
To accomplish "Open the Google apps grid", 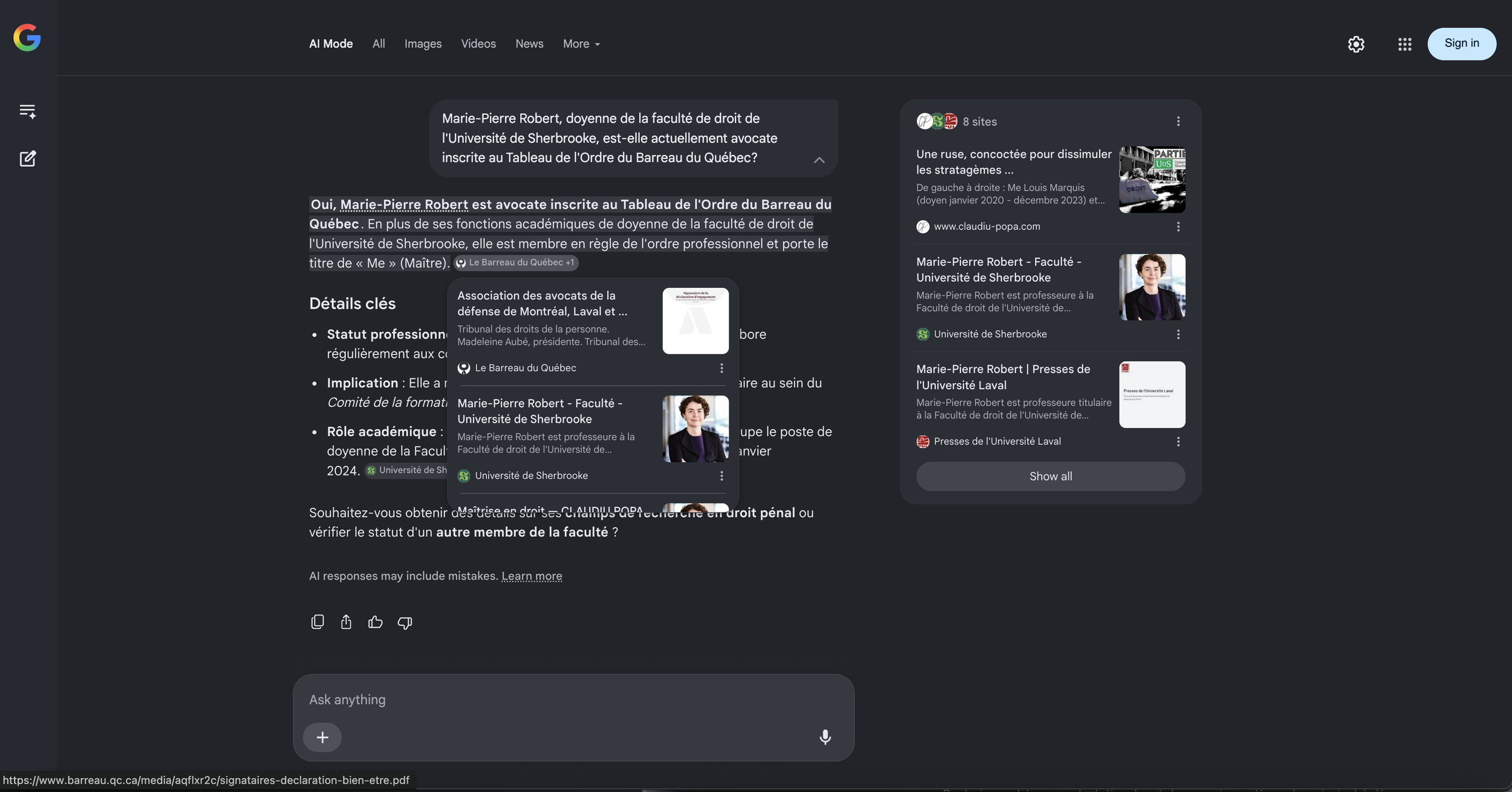I will pos(1404,44).
